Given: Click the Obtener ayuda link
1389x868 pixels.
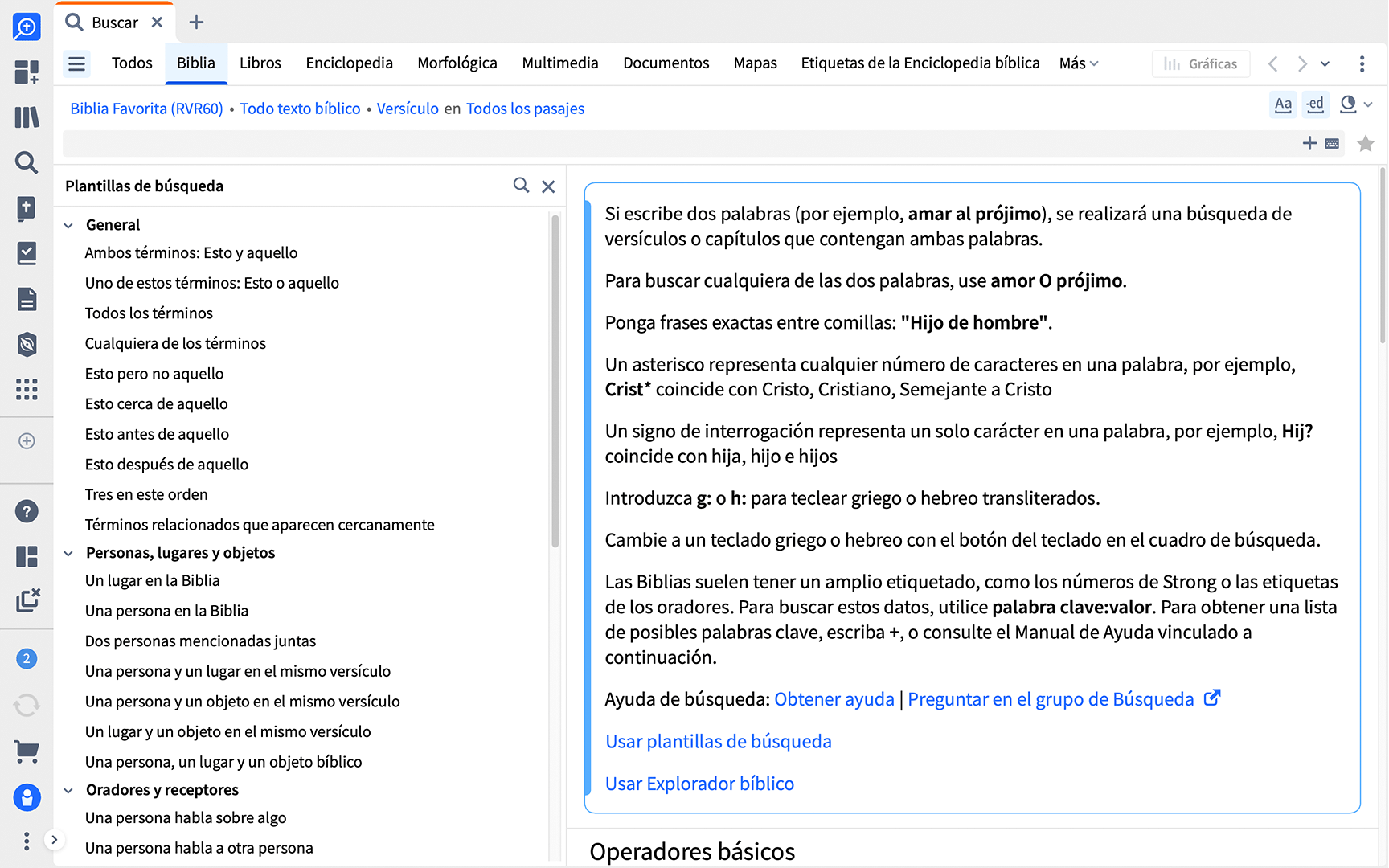Looking at the screenshot, I should 834,700.
